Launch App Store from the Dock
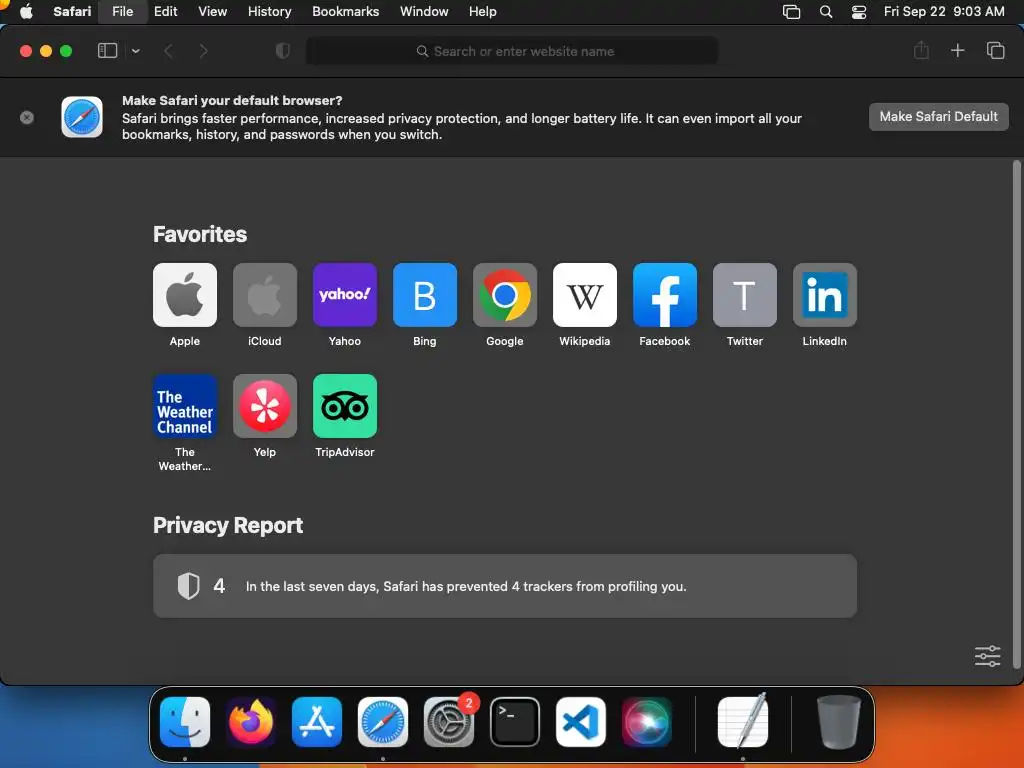The image size is (1024, 768). [317, 722]
